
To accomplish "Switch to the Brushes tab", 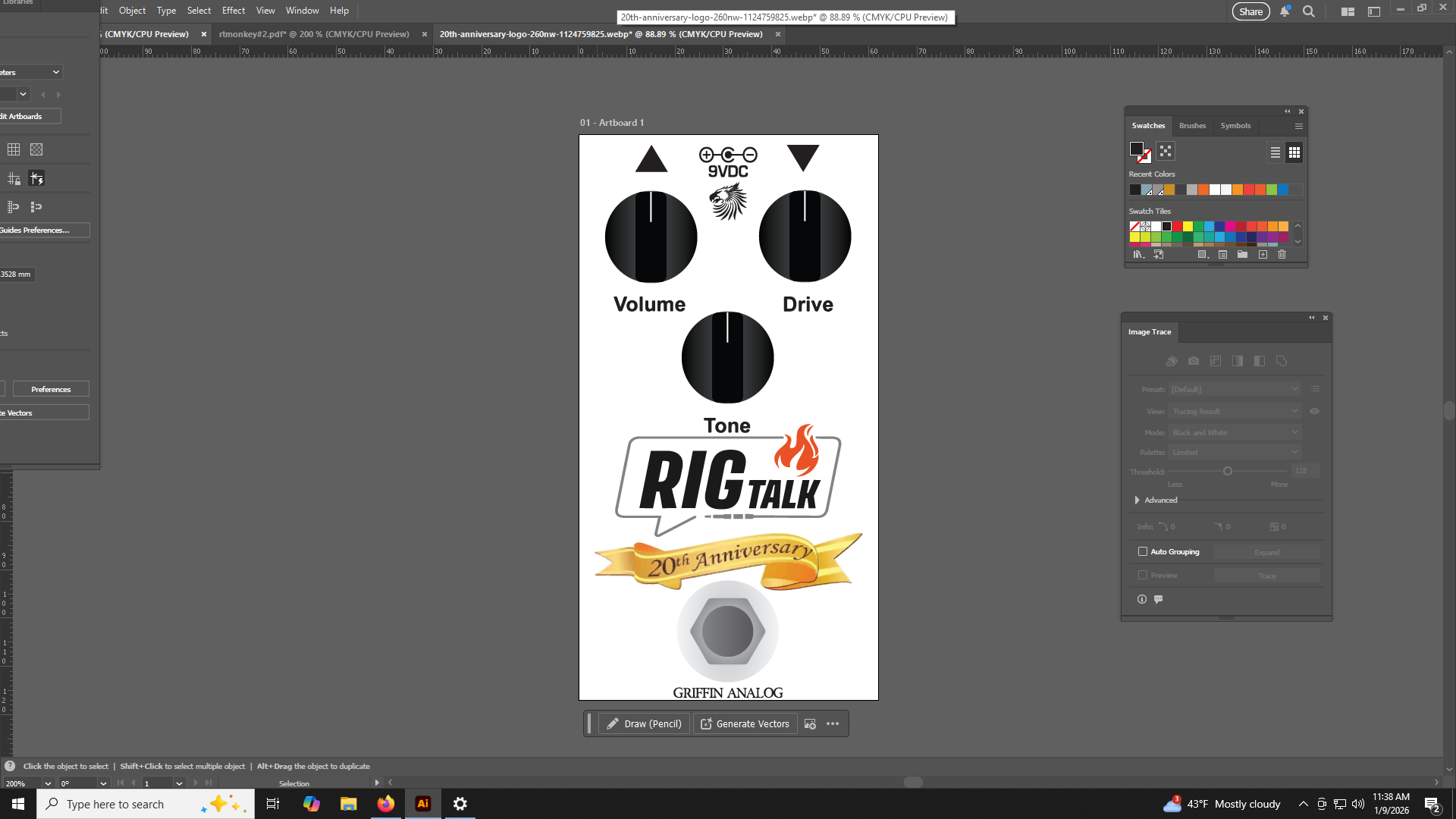I will (1192, 126).
